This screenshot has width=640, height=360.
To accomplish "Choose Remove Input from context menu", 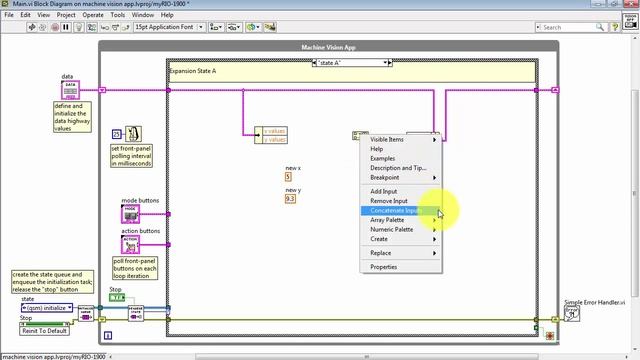I will point(401,201).
